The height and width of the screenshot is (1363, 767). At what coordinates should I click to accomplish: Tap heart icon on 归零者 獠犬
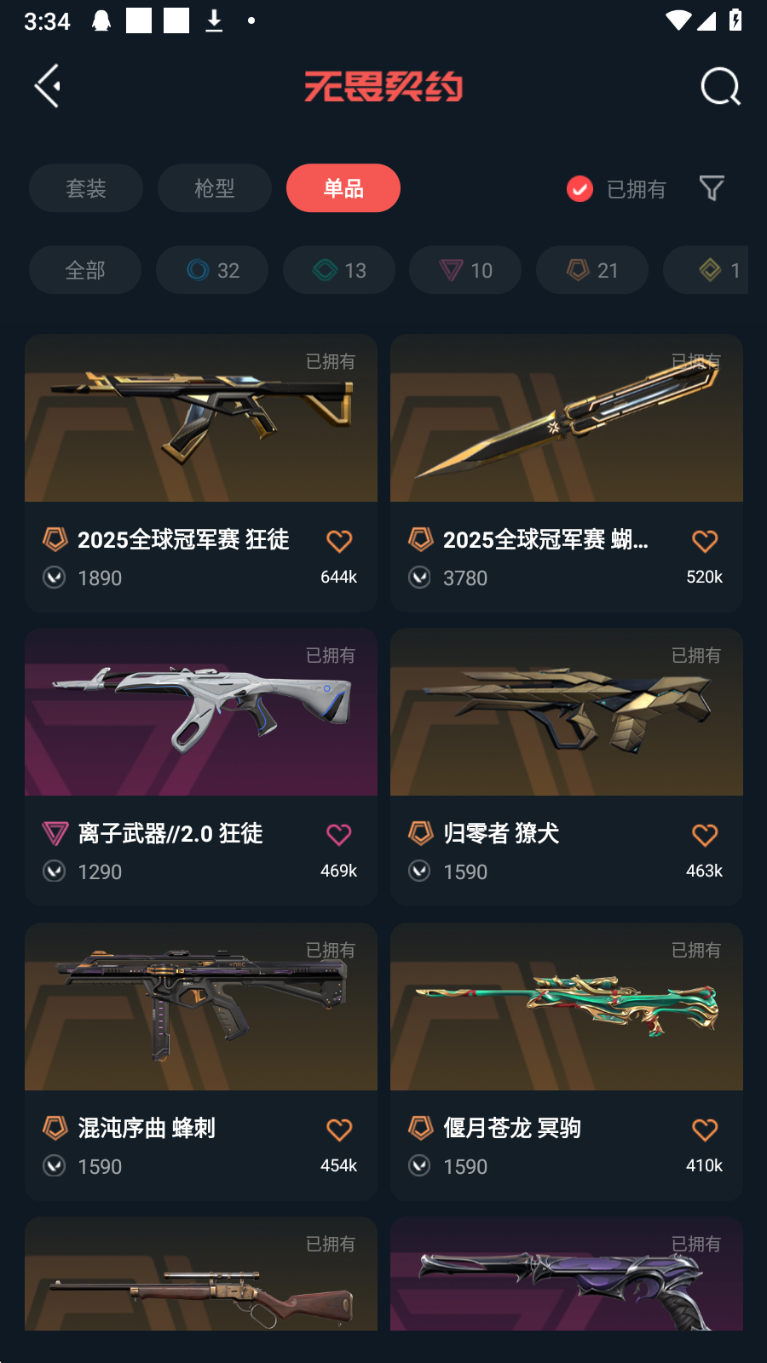click(x=705, y=835)
